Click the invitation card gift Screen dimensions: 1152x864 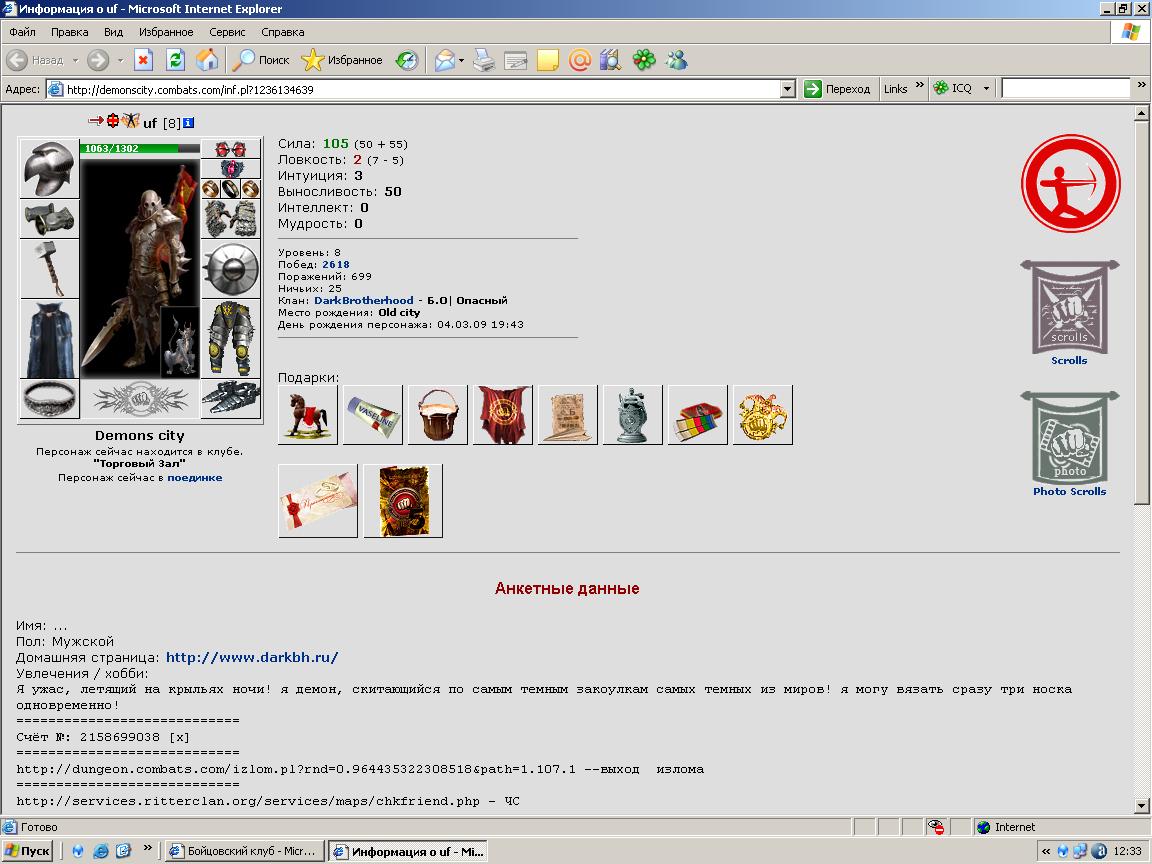click(x=318, y=501)
